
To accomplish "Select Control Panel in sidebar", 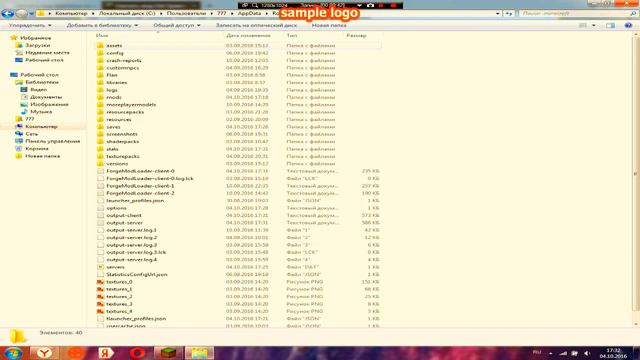I will point(53,141).
